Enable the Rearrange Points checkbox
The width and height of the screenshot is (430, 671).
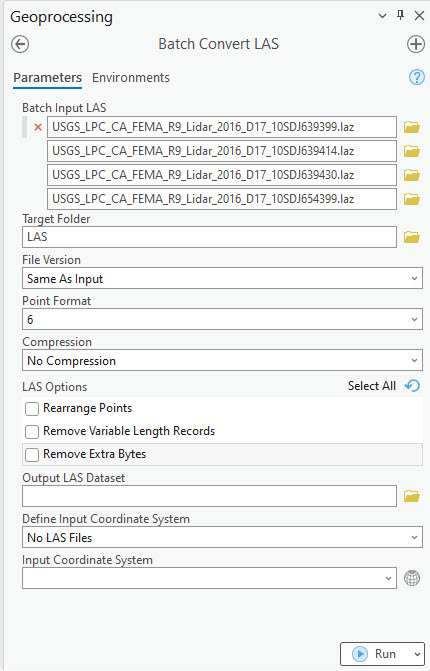32,409
